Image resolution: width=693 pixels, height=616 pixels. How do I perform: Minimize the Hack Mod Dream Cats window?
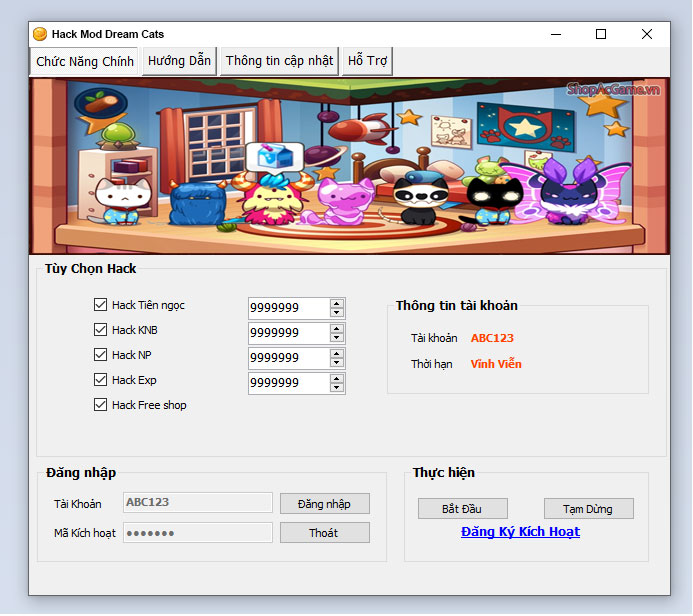tap(556, 34)
